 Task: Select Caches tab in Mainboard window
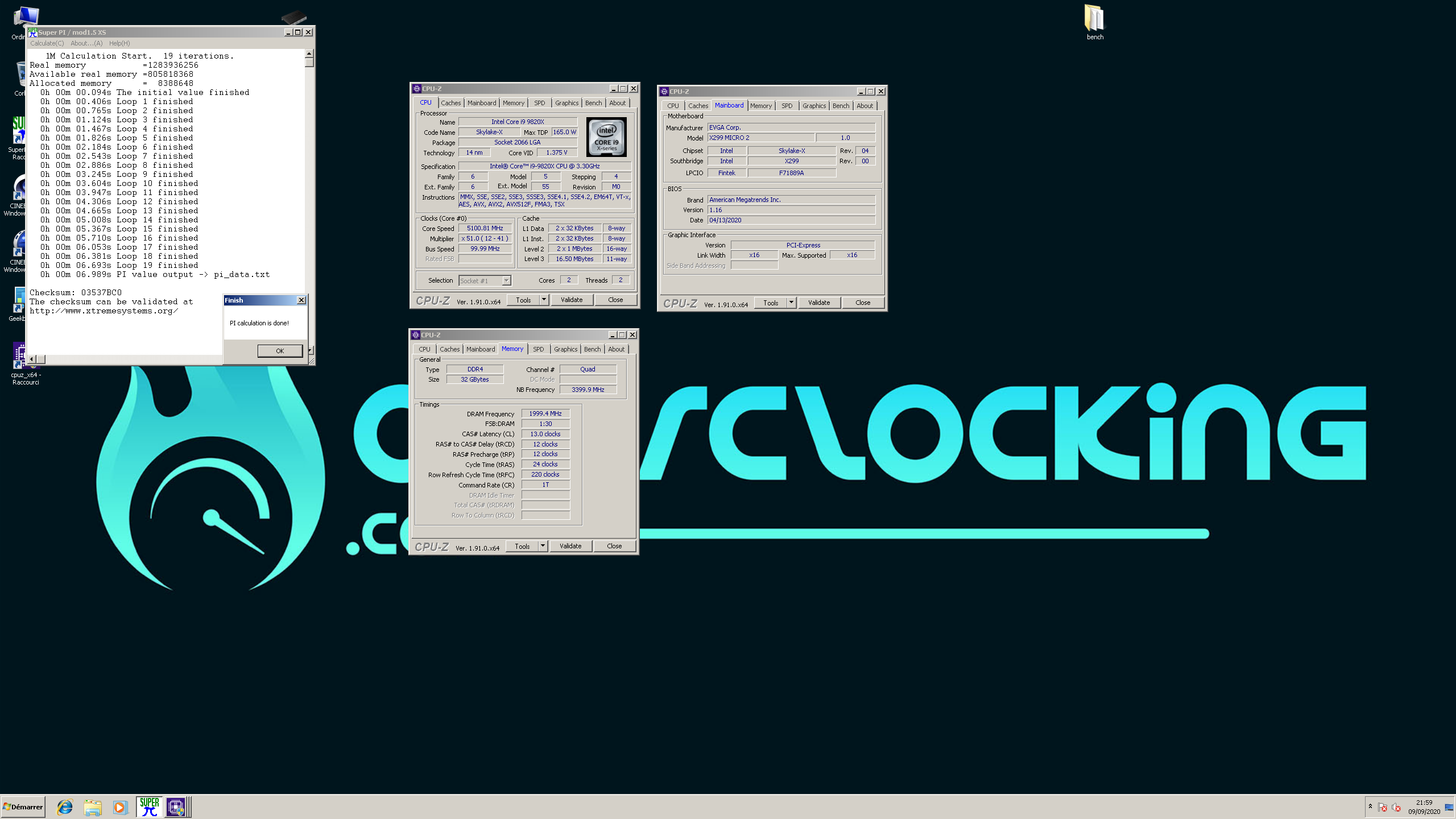(698, 106)
